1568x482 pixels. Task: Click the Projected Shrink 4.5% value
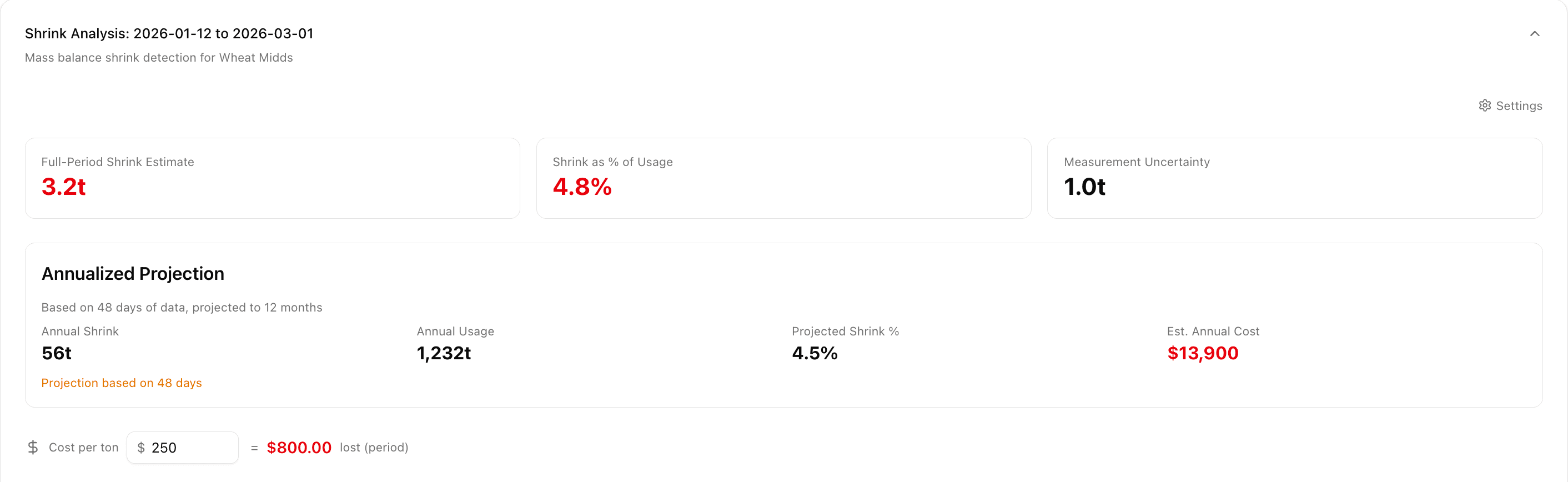815,353
